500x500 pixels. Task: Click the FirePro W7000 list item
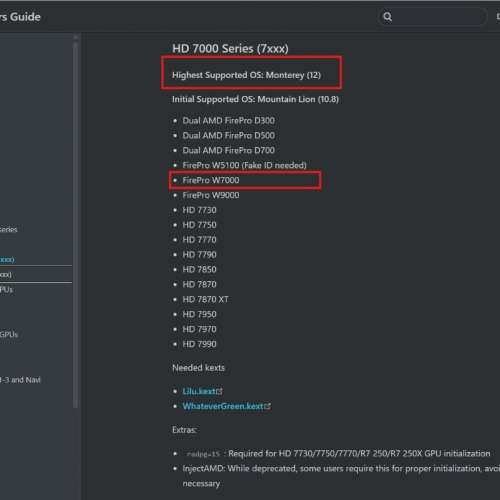(211, 180)
